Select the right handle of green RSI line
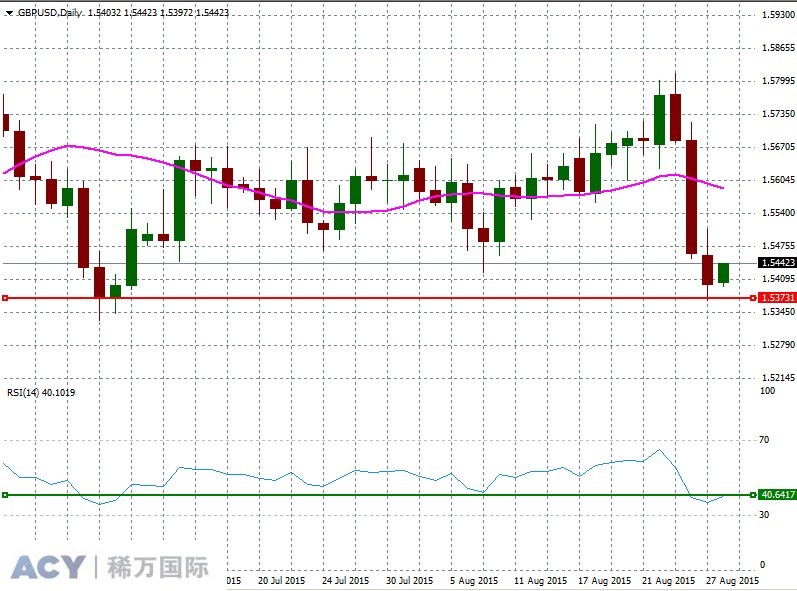797x591 pixels. [x=753, y=494]
